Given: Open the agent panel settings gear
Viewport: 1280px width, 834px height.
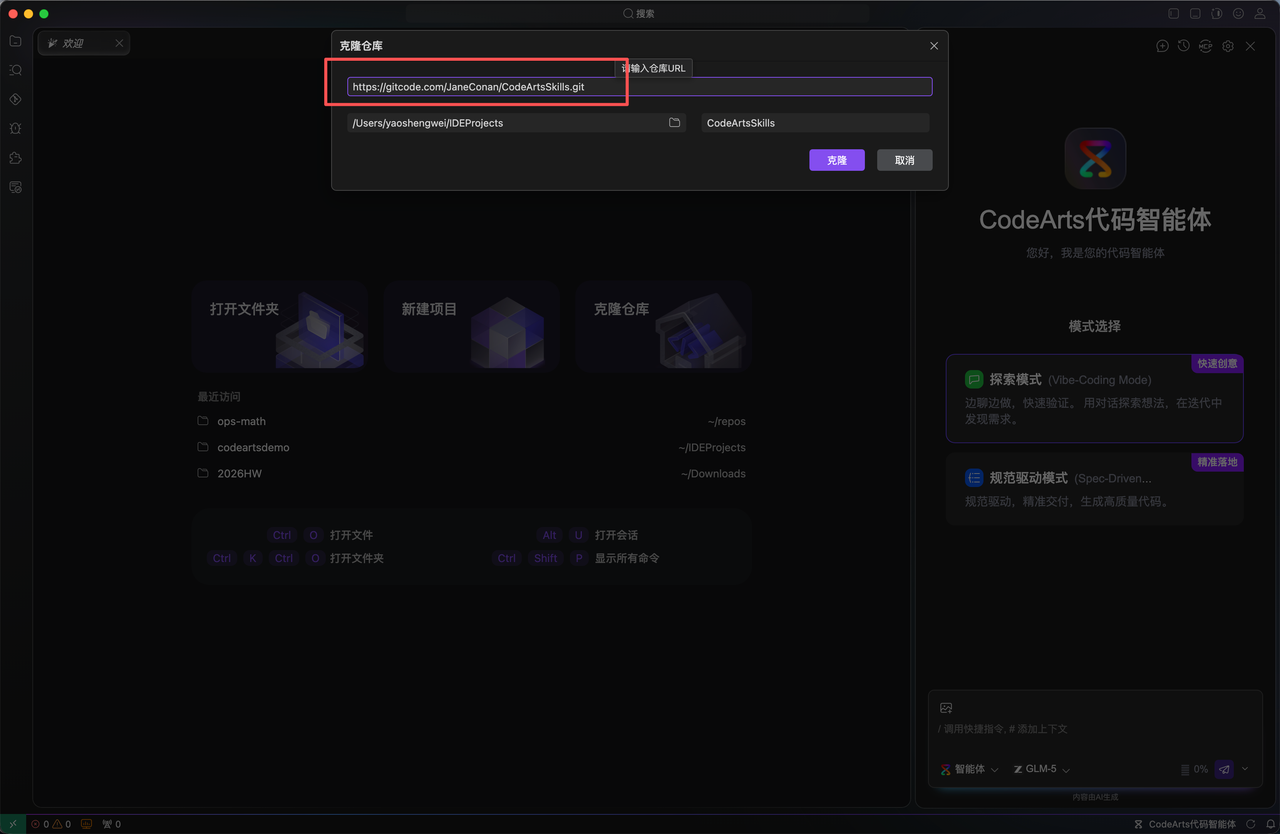Looking at the screenshot, I should (x=1228, y=46).
